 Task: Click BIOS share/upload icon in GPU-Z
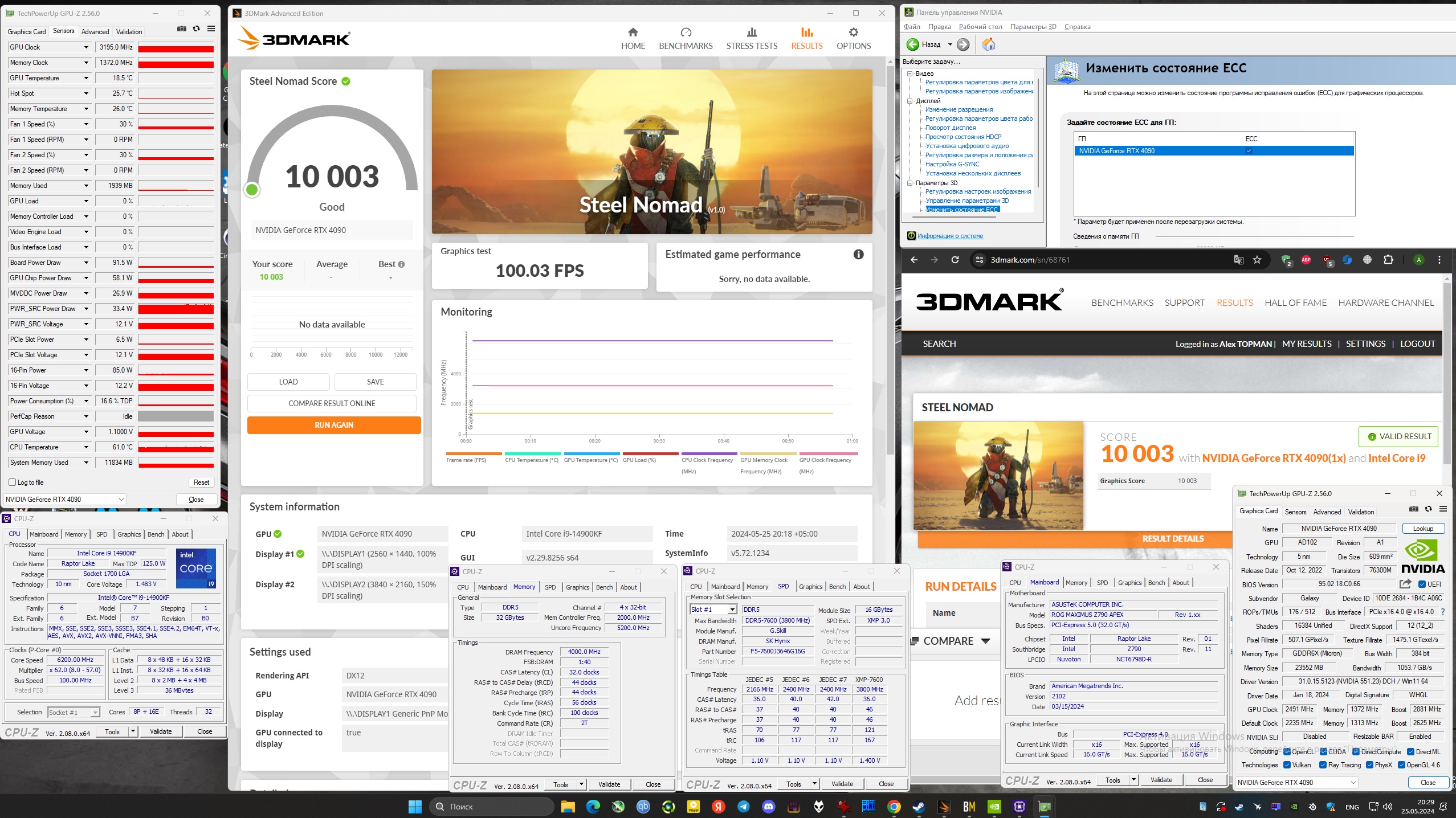(1405, 584)
